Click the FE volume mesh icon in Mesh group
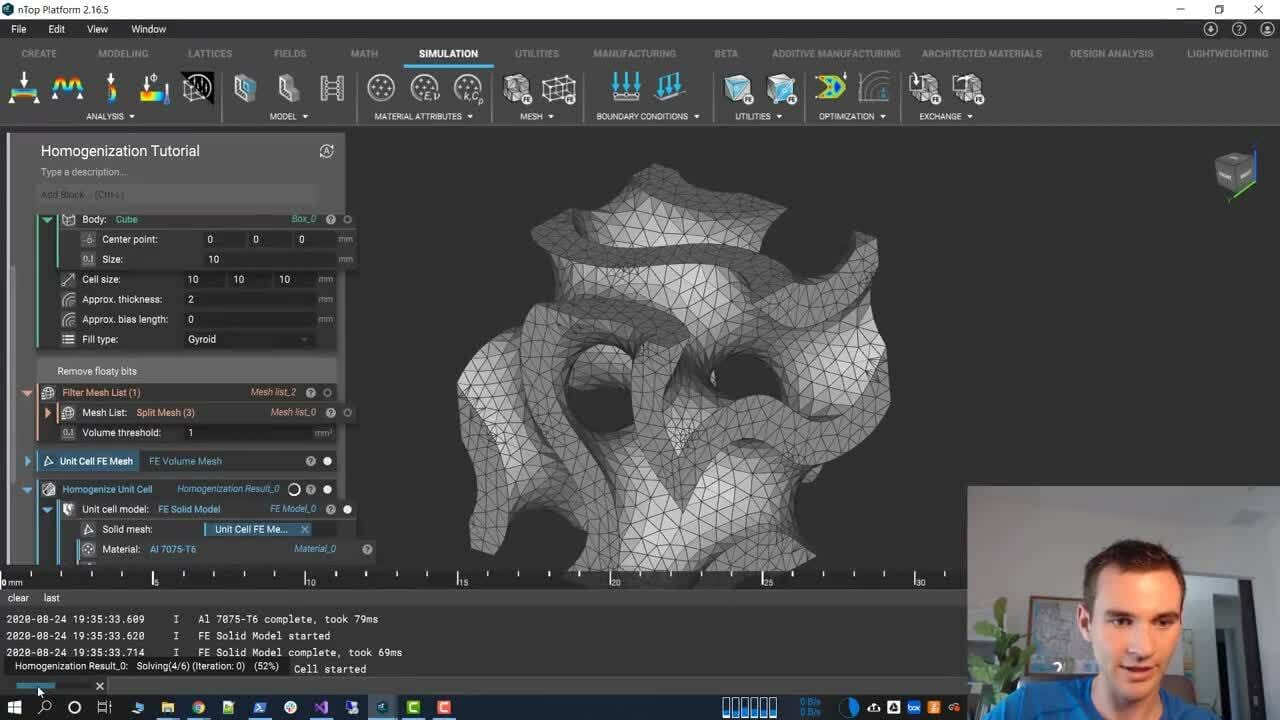 pyautogui.click(x=516, y=88)
